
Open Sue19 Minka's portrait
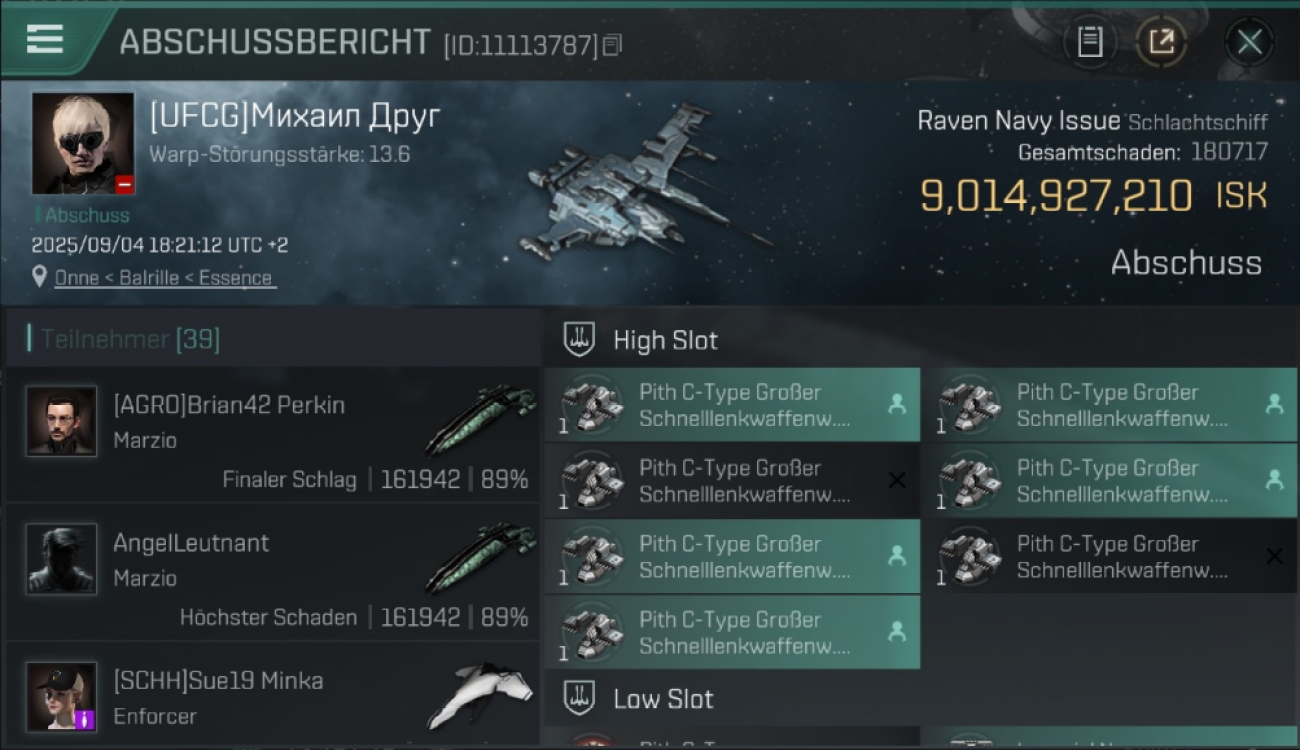tap(62, 696)
